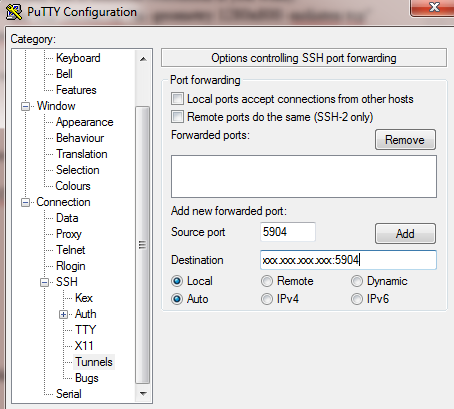The width and height of the screenshot is (454, 409).
Task: Open the Behaviour category
Action: pyautogui.click(x=80, y=138)
